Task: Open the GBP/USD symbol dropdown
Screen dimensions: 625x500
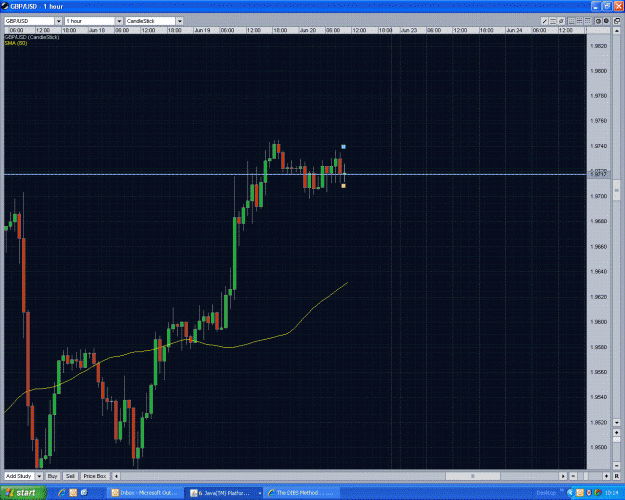Action: pyautogui.click(x=58, y=21)
